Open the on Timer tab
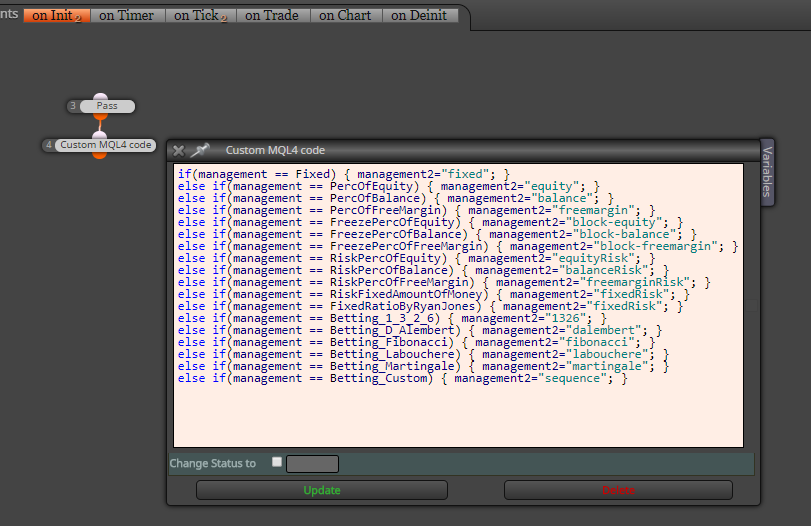Image resolution: width=811 pixels, height=526 pixels. click(127, 16)
